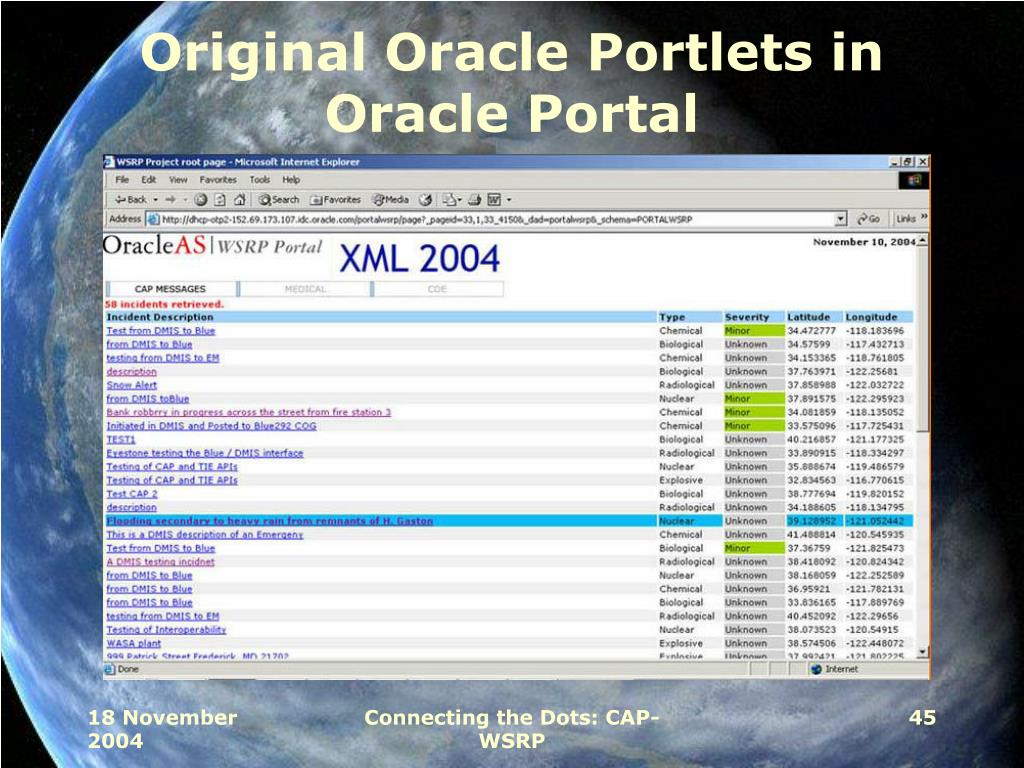Click the green Minor cell for Bank robbery
Image resolution: width=1024 pixels, height=768 pixels.
coord(754,412)
